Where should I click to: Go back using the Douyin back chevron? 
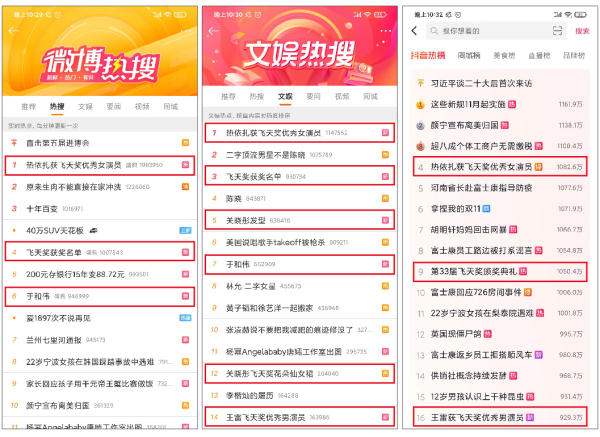(414, 31)
